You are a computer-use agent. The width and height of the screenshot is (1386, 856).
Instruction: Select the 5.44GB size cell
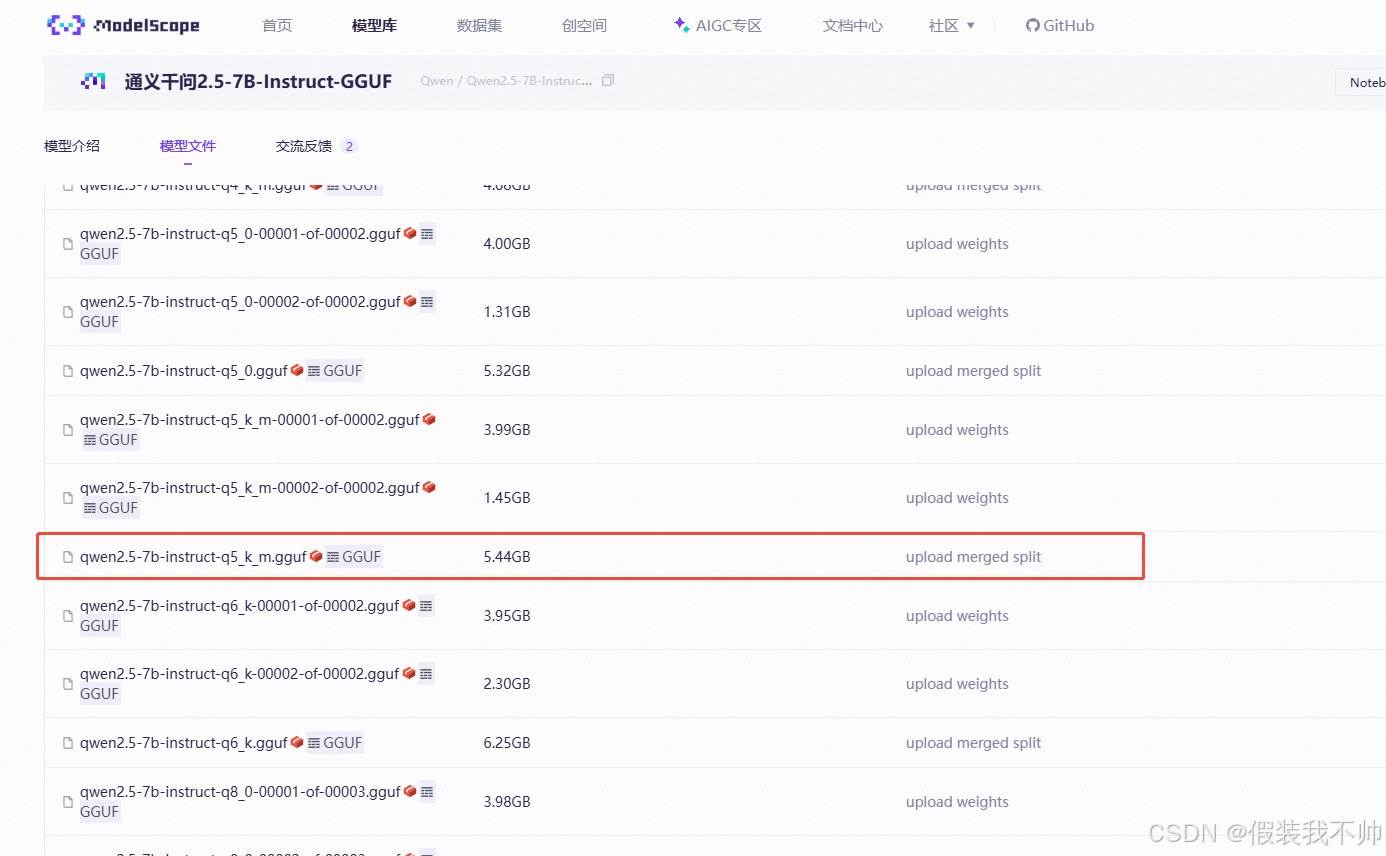click(507, 557)
